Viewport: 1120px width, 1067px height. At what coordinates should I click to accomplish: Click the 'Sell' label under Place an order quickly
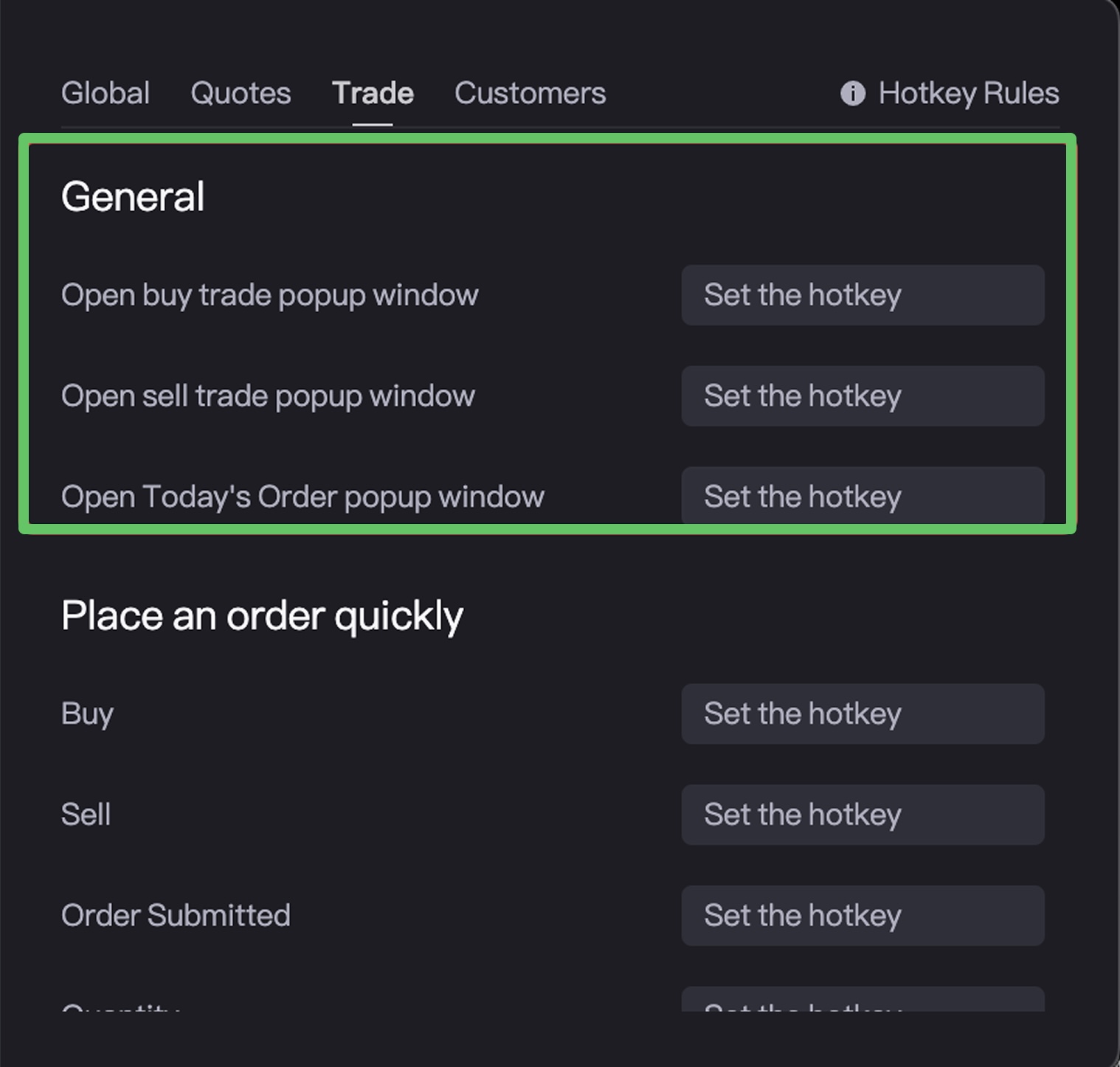click(86, 815)
